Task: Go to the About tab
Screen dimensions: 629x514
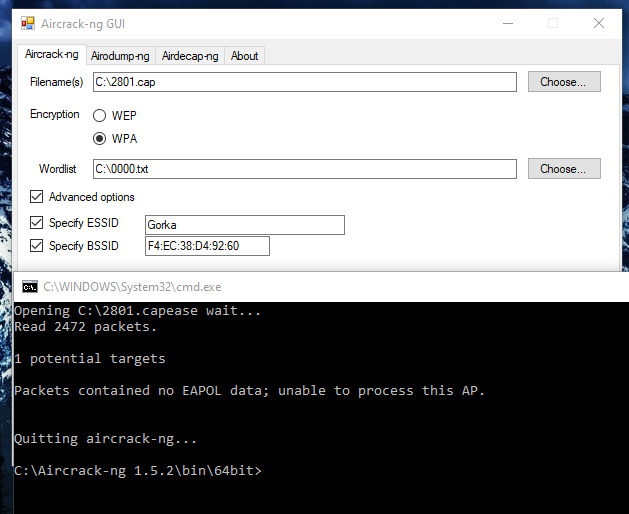Action: (245, 56)
